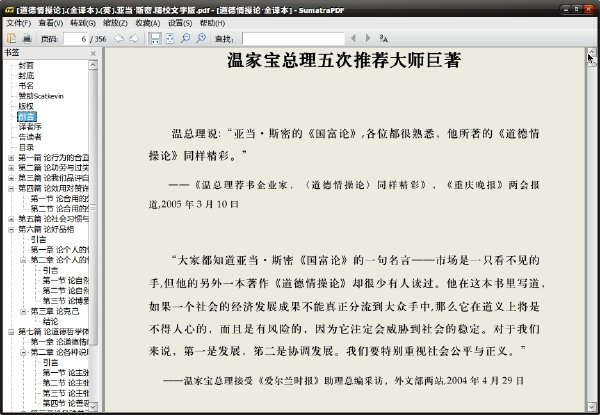Viewport: 600px width, 415px height.
Task: Expand the 第一篇 bookmark node
Action: point(11,158)
